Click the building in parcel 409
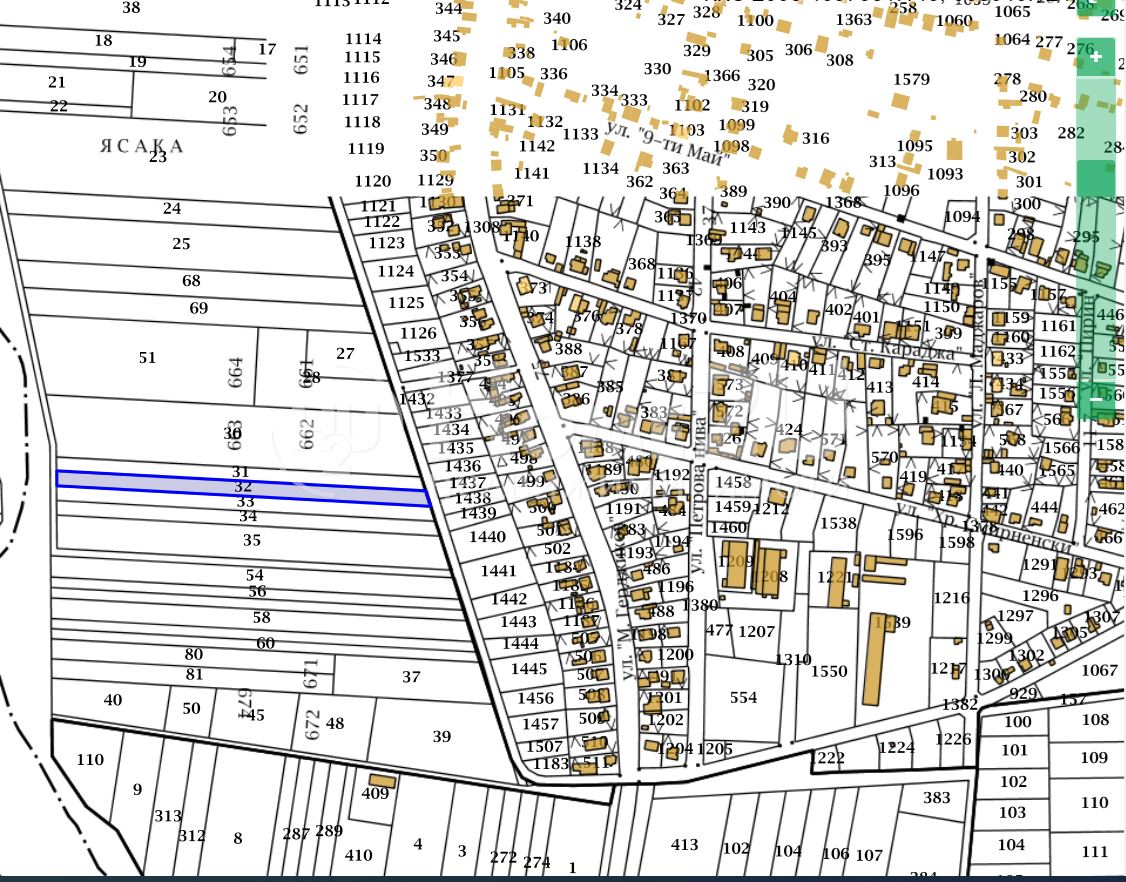1126x882 pixels. 380,780
